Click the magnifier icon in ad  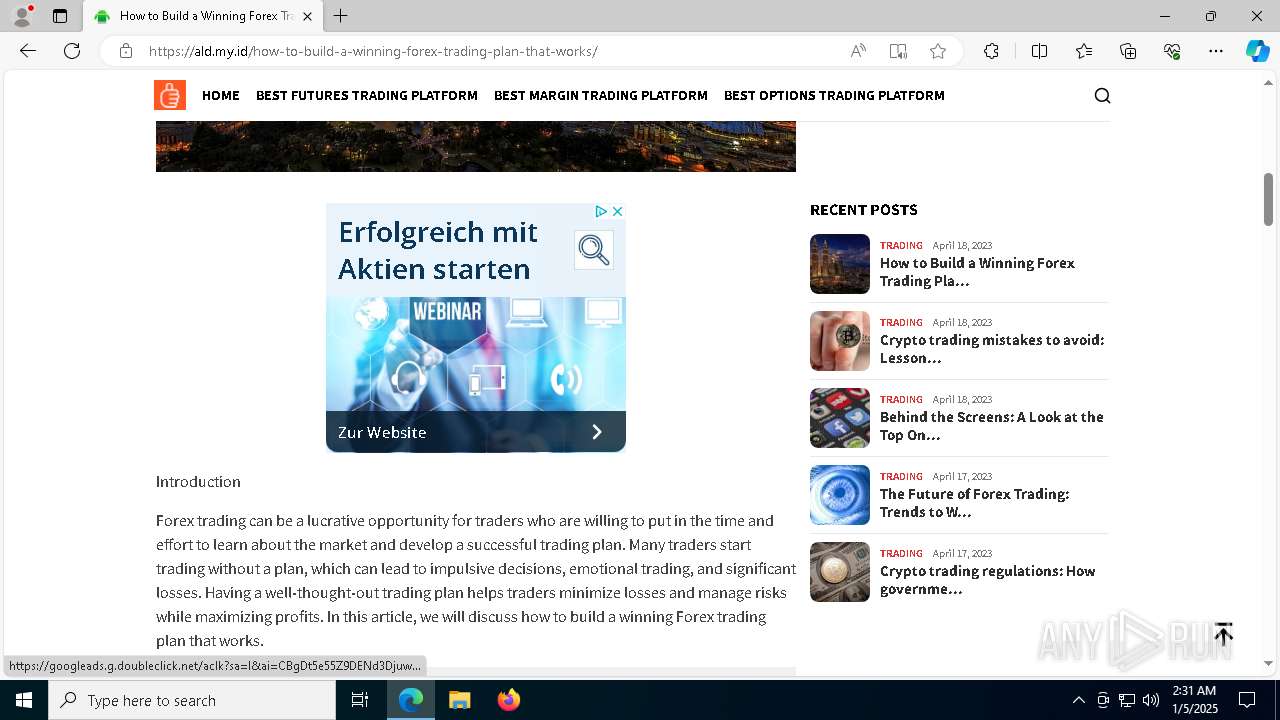coord(594,250)
